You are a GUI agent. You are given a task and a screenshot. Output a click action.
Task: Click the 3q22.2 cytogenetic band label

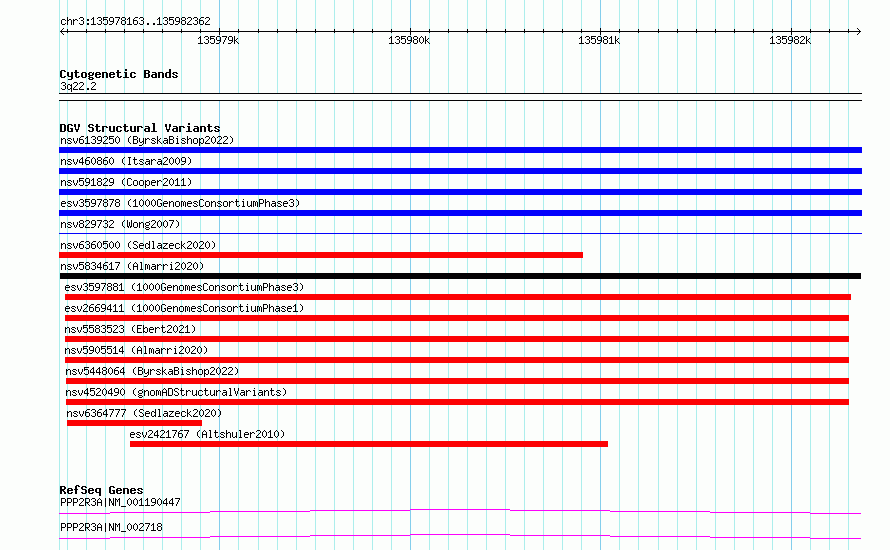pos(78,86)
